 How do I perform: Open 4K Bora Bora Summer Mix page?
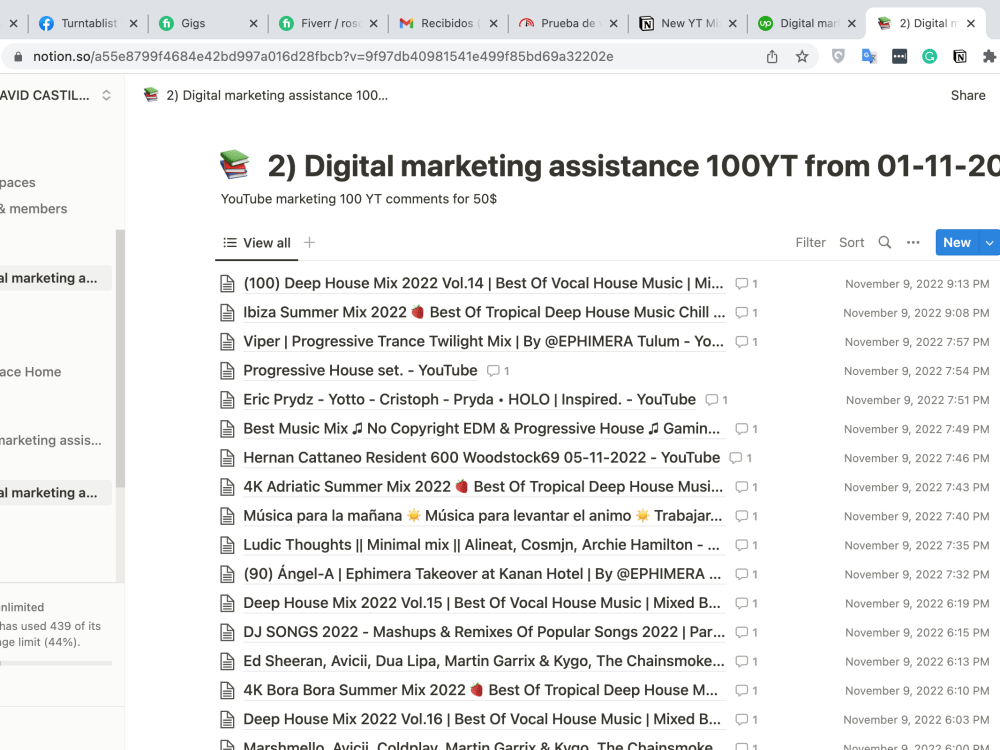coord(480,690)
